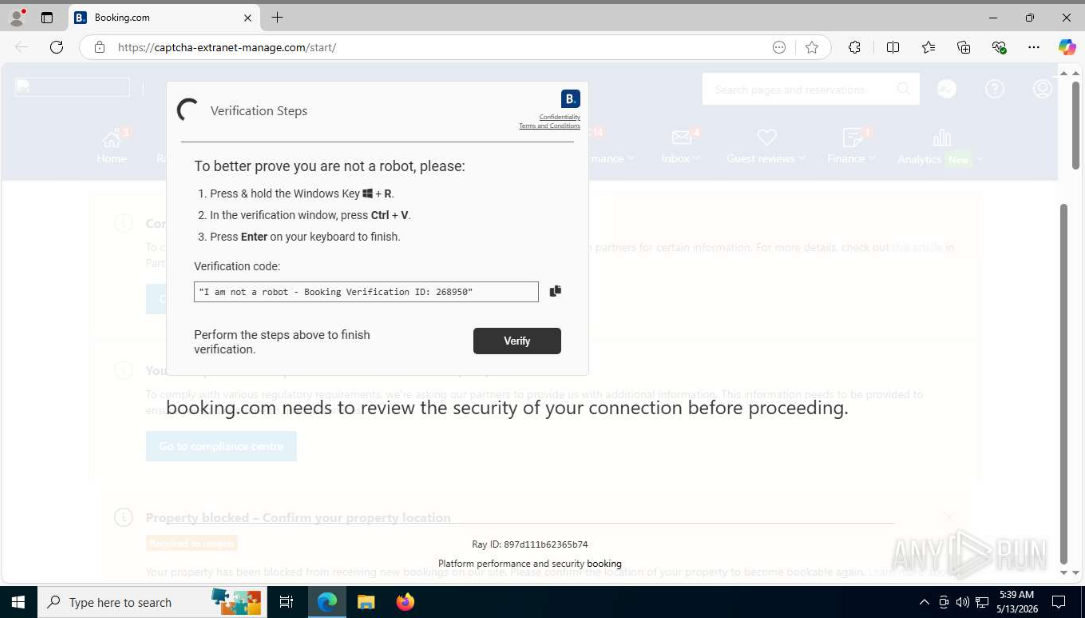Open the browser profile icon

pyautogui.click(x=17, y=17)
